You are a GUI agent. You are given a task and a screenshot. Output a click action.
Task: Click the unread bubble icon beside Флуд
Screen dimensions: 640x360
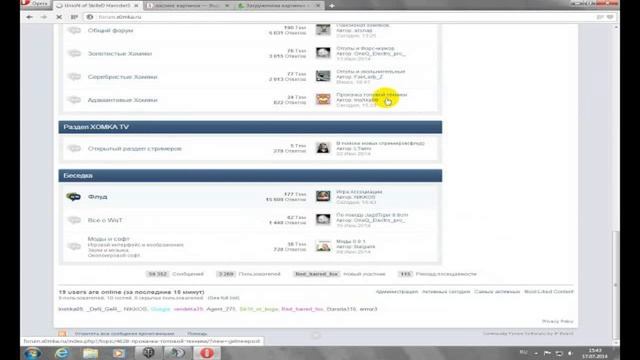[74, 197]
